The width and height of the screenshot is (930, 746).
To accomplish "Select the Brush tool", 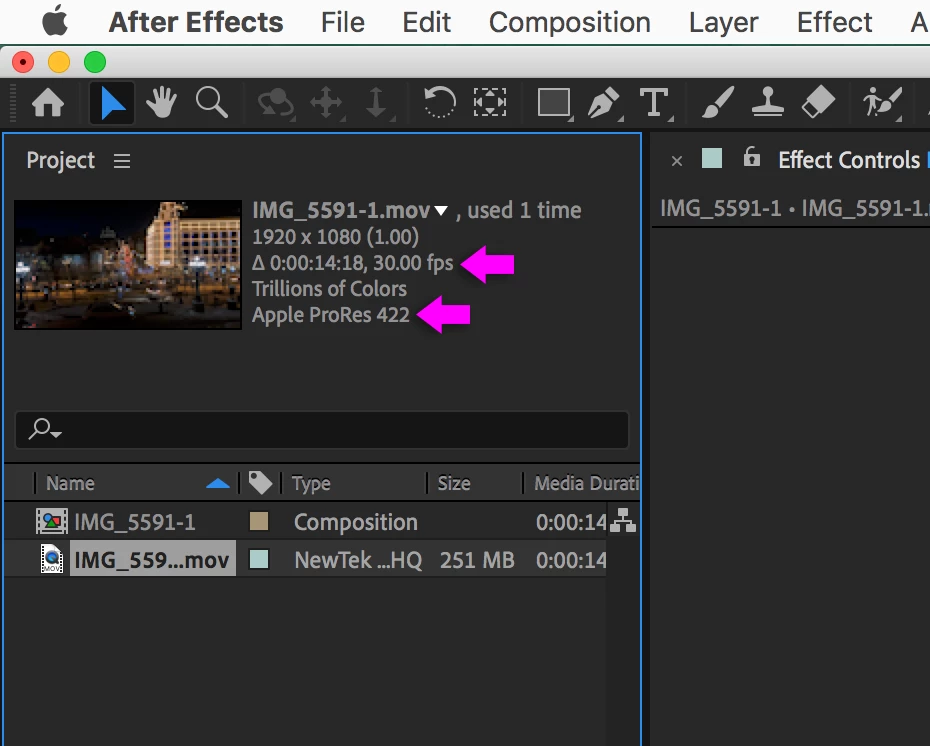I will pos(718,103).
